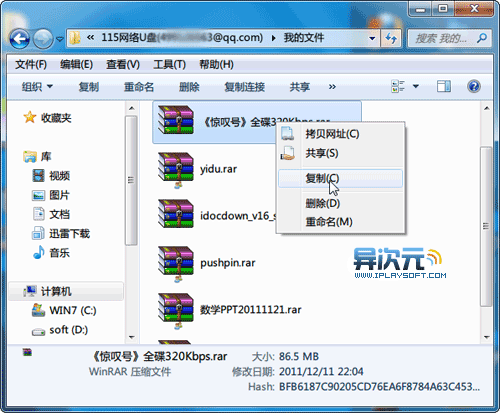Click the 复制 toolbar button

tap(89, 87)
